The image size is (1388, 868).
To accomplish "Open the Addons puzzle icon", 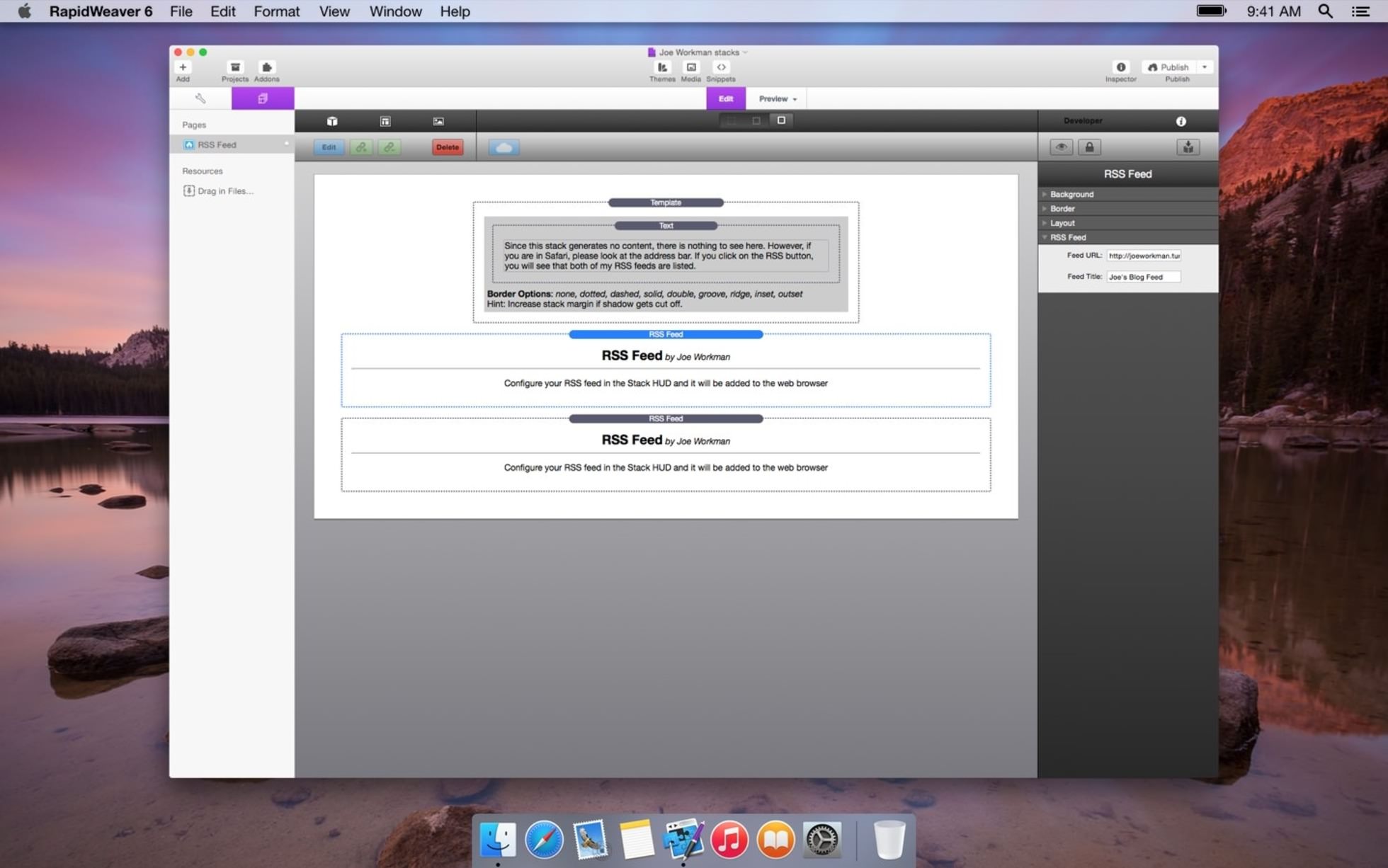I will 267,67.
